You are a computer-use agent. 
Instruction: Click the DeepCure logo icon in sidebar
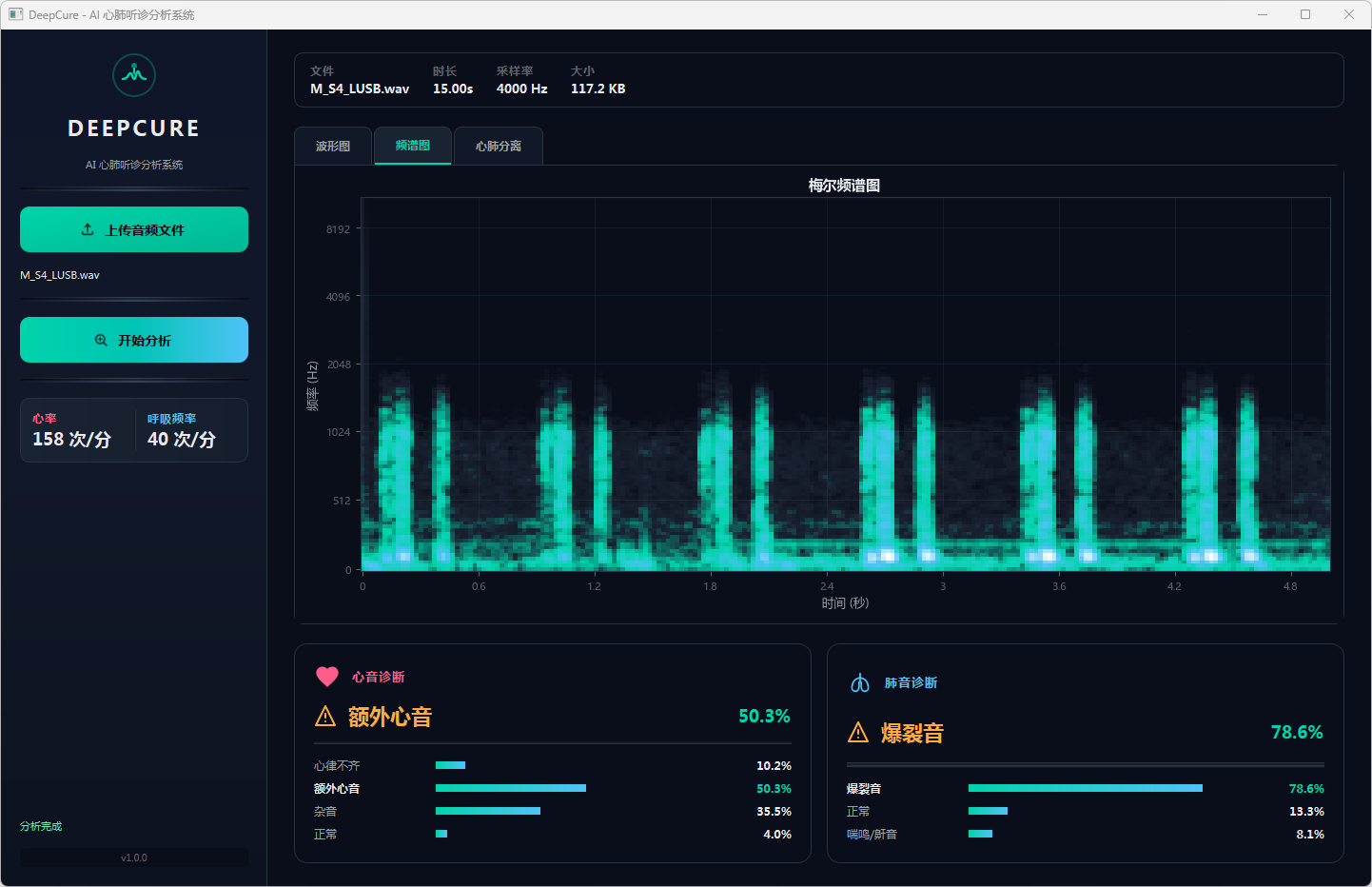click(x=134, y=75)
